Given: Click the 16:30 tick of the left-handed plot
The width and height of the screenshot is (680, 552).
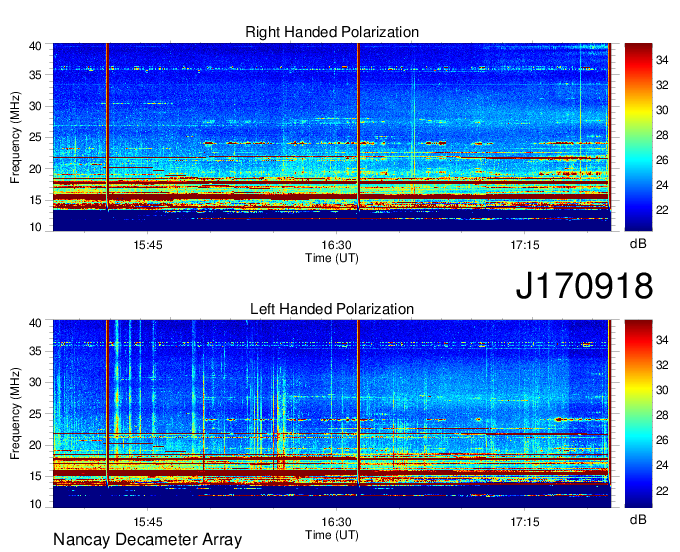Looking at the screenshot, I should pos(336,522).
